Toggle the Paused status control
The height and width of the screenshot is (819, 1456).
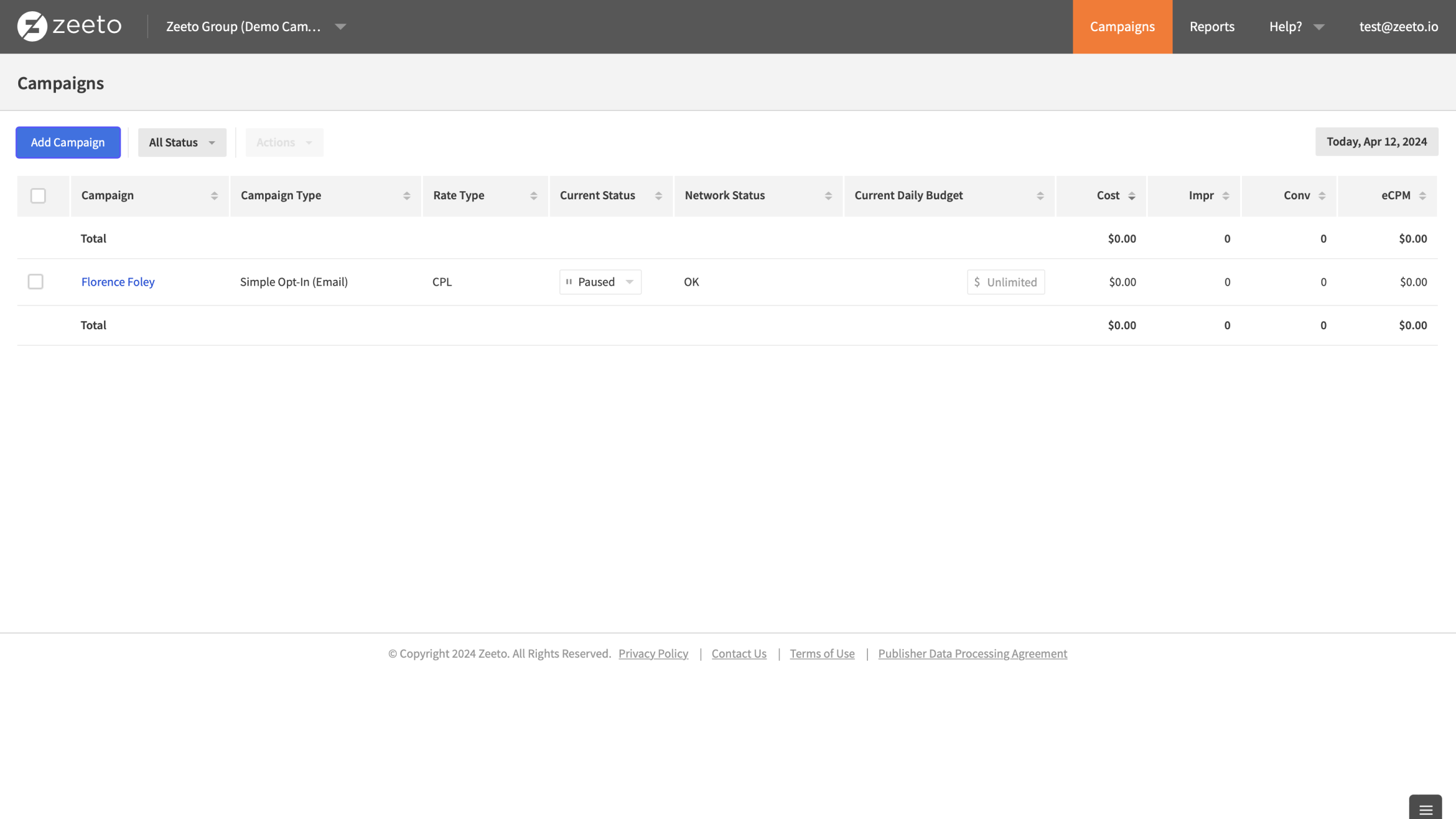(x=600, y=282)
